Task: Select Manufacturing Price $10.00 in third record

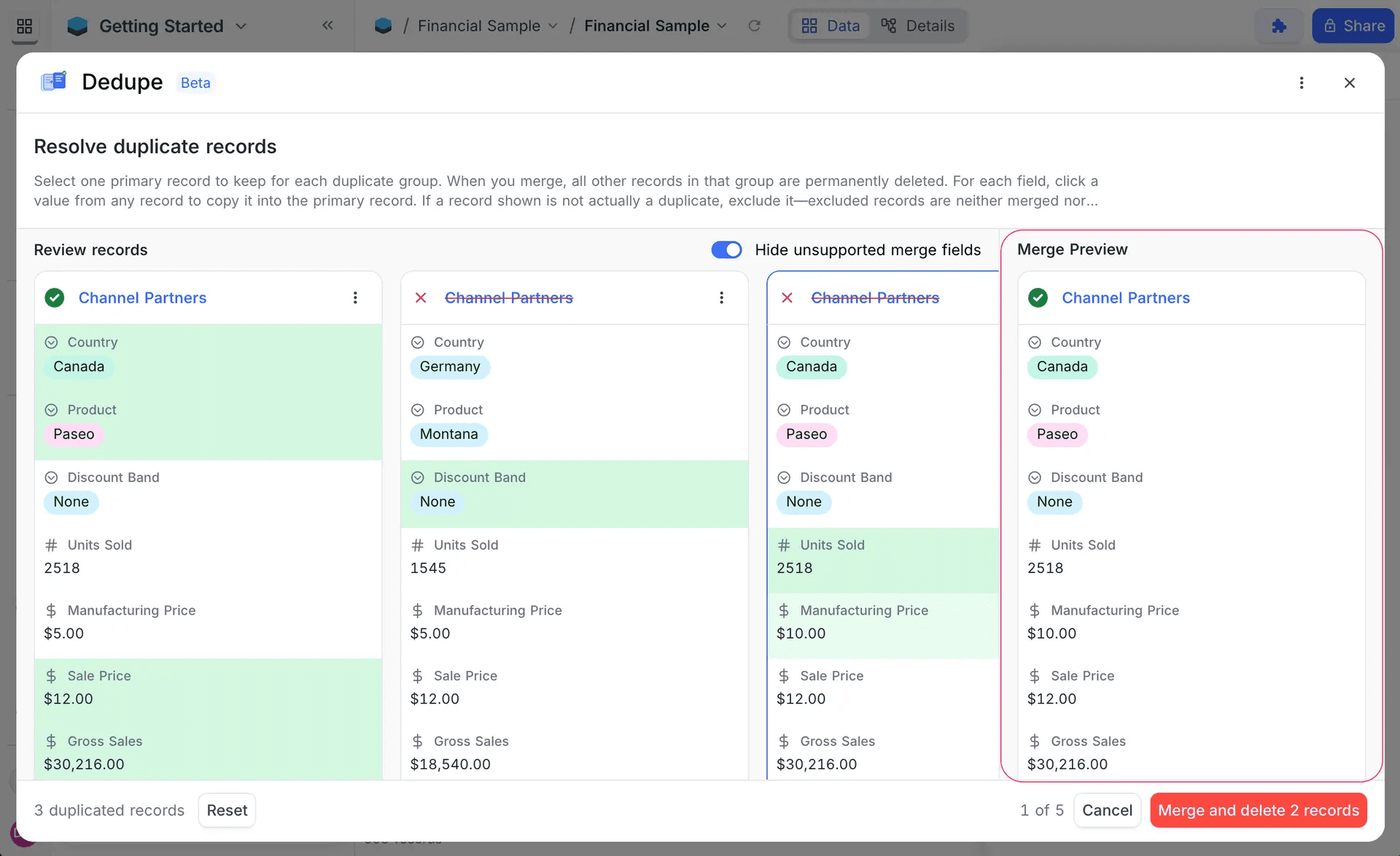Action: pos(801,634)
